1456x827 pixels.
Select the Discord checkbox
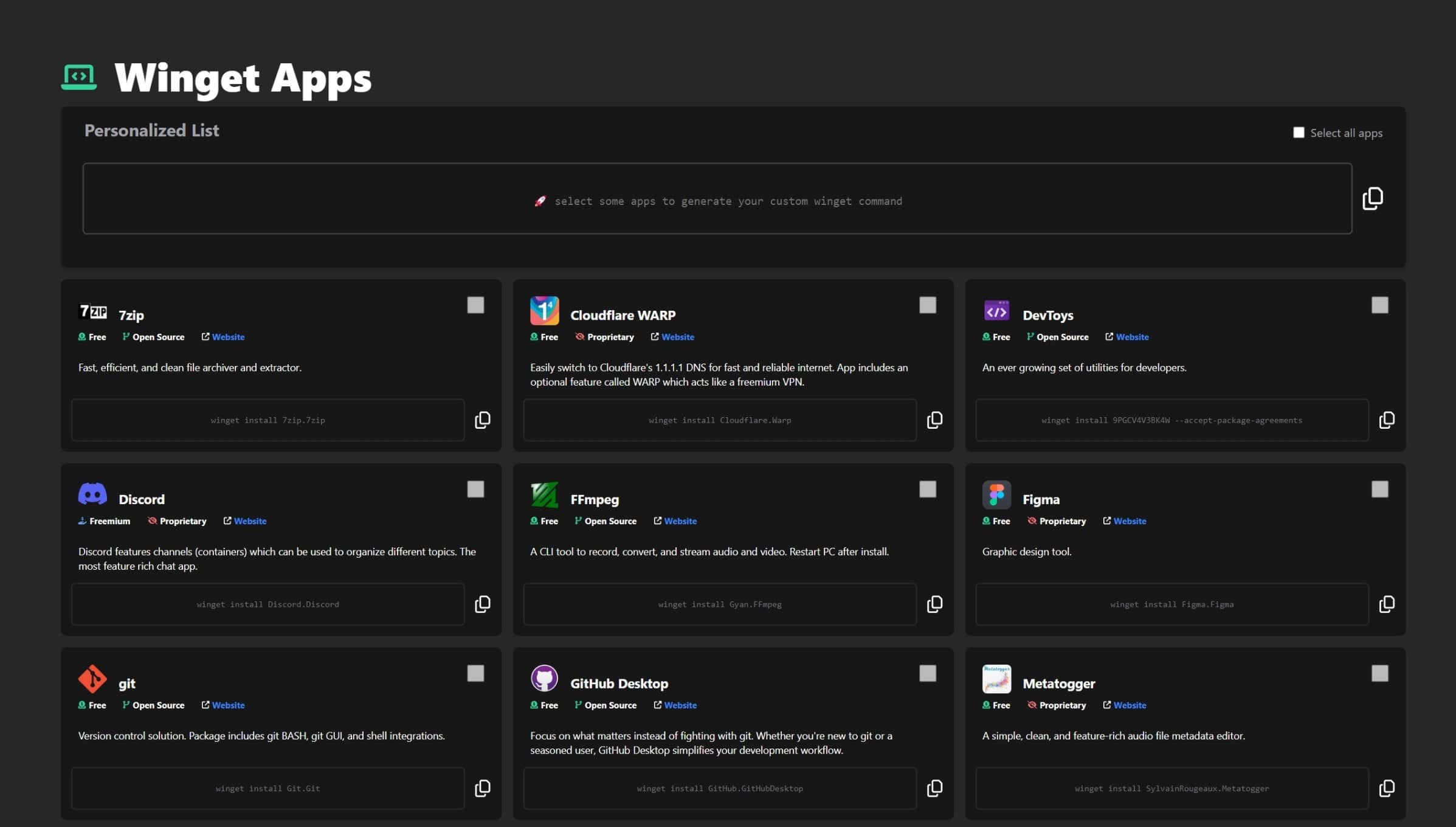pos(475,490)
